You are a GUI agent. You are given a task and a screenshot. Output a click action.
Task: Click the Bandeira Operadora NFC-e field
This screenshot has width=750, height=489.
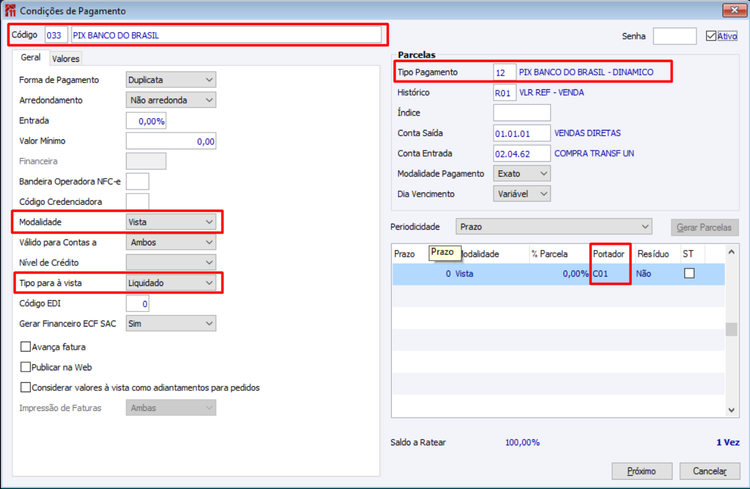click(x=137, y=181)
